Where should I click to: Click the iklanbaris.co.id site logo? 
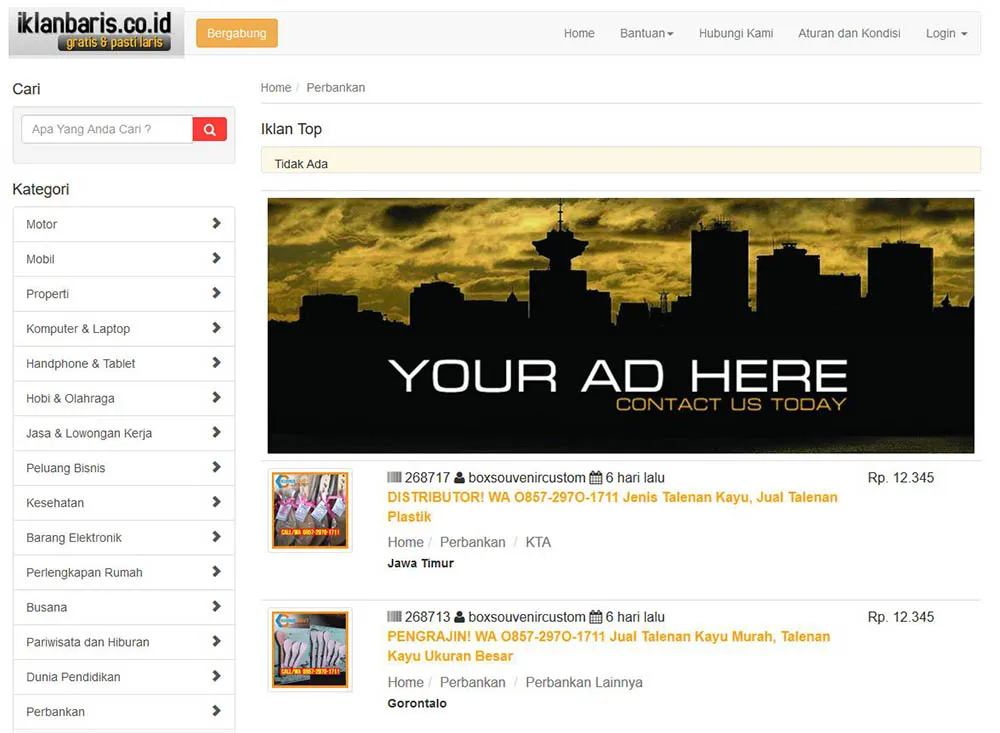(95, 29)
